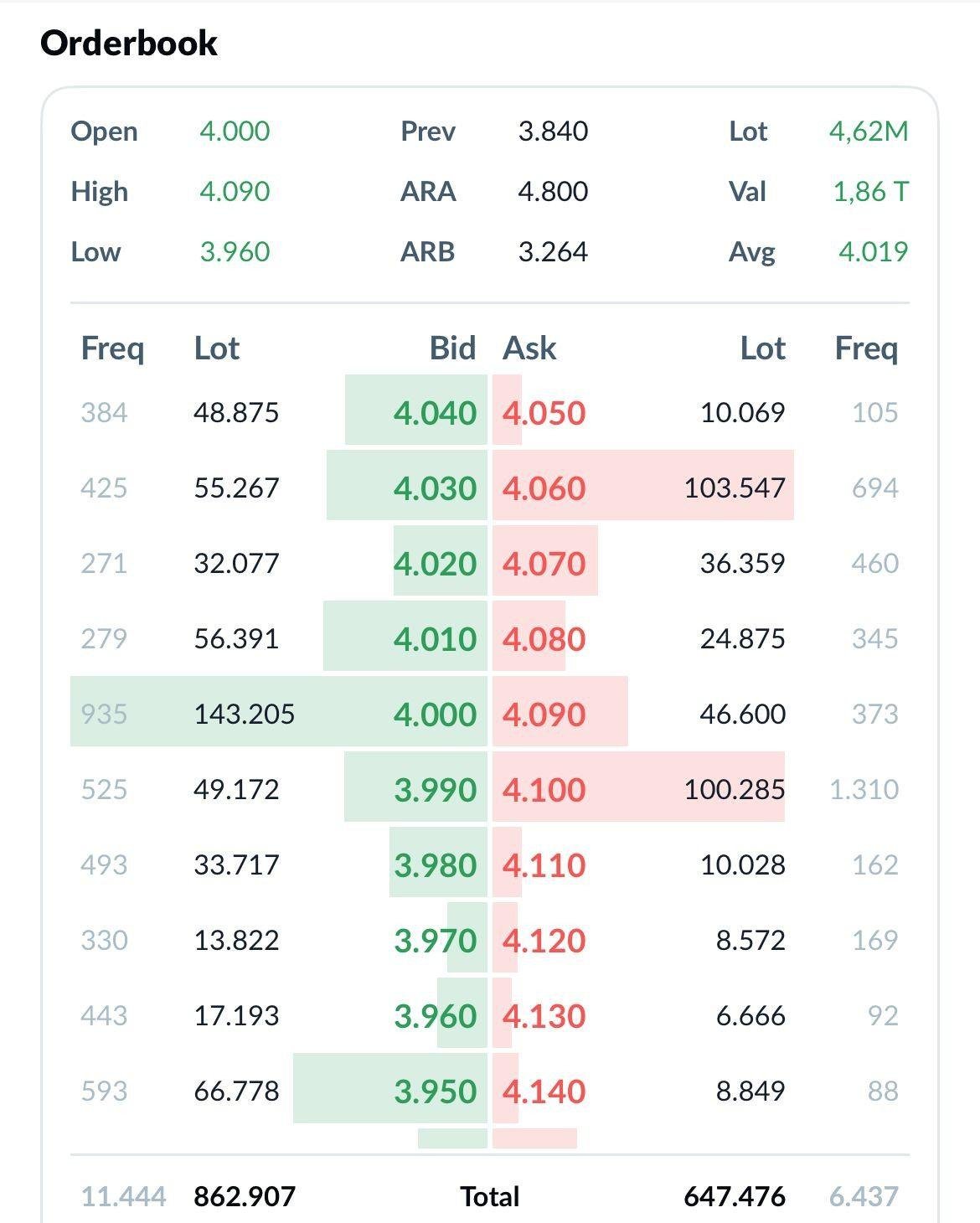The image size is (980, 1223).
Task: Select the 4.140 ask price
Action: (544, 1091)
